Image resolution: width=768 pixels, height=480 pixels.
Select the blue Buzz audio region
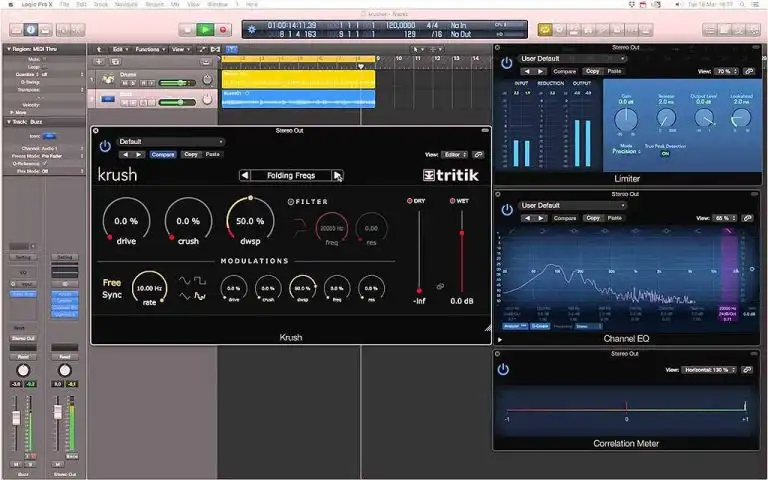point(298,98)
